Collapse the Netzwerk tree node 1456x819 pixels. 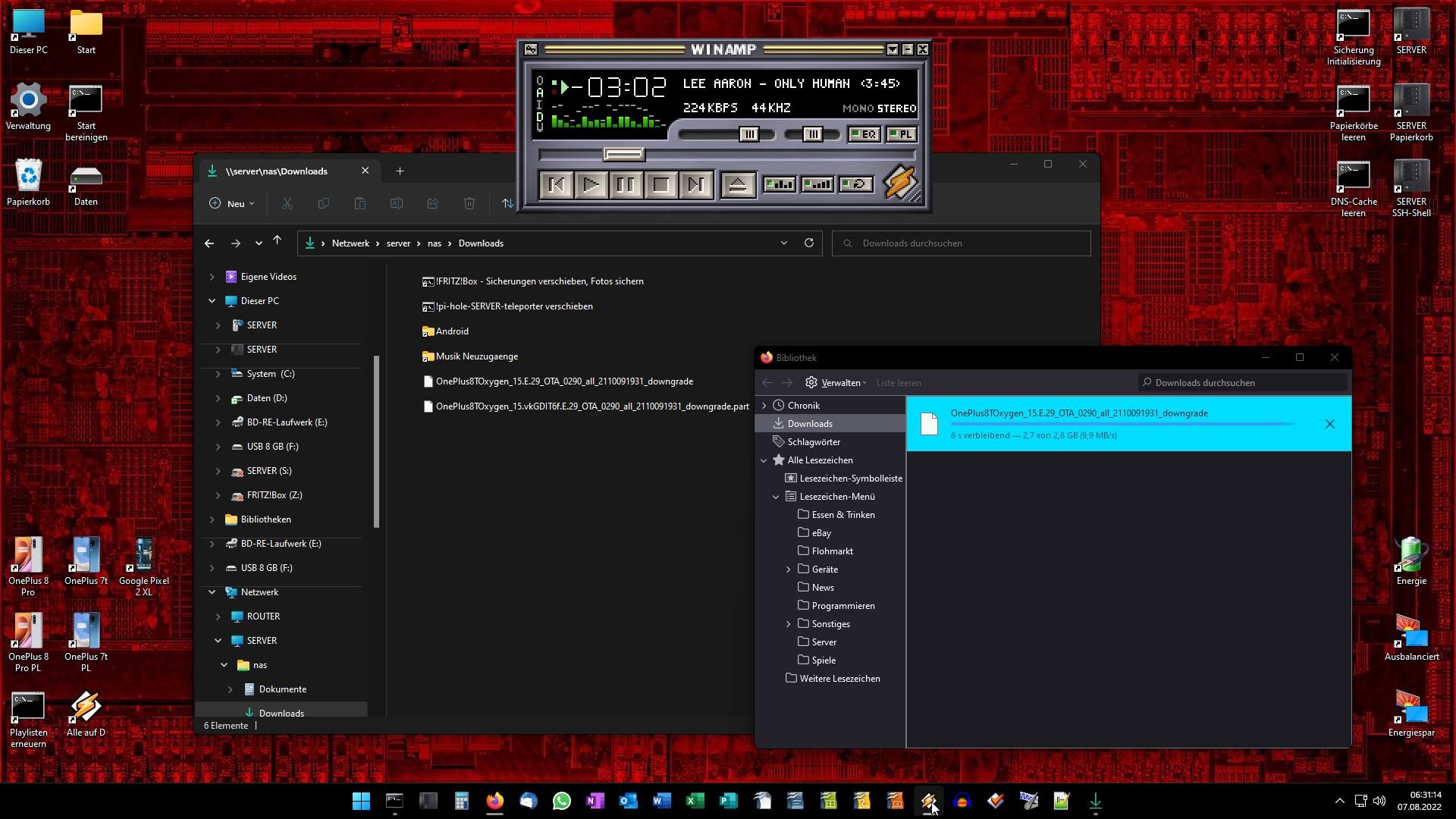pyautogui.click(x=212, y=592)
